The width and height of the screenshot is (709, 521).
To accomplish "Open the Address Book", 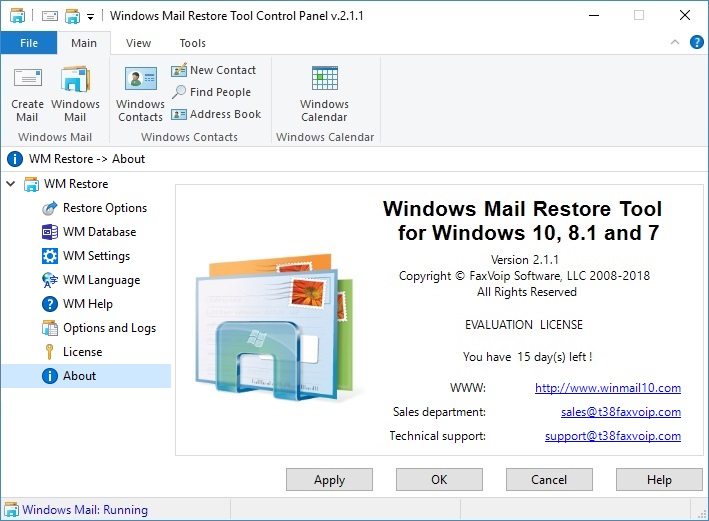I will [x=217, y=114].
